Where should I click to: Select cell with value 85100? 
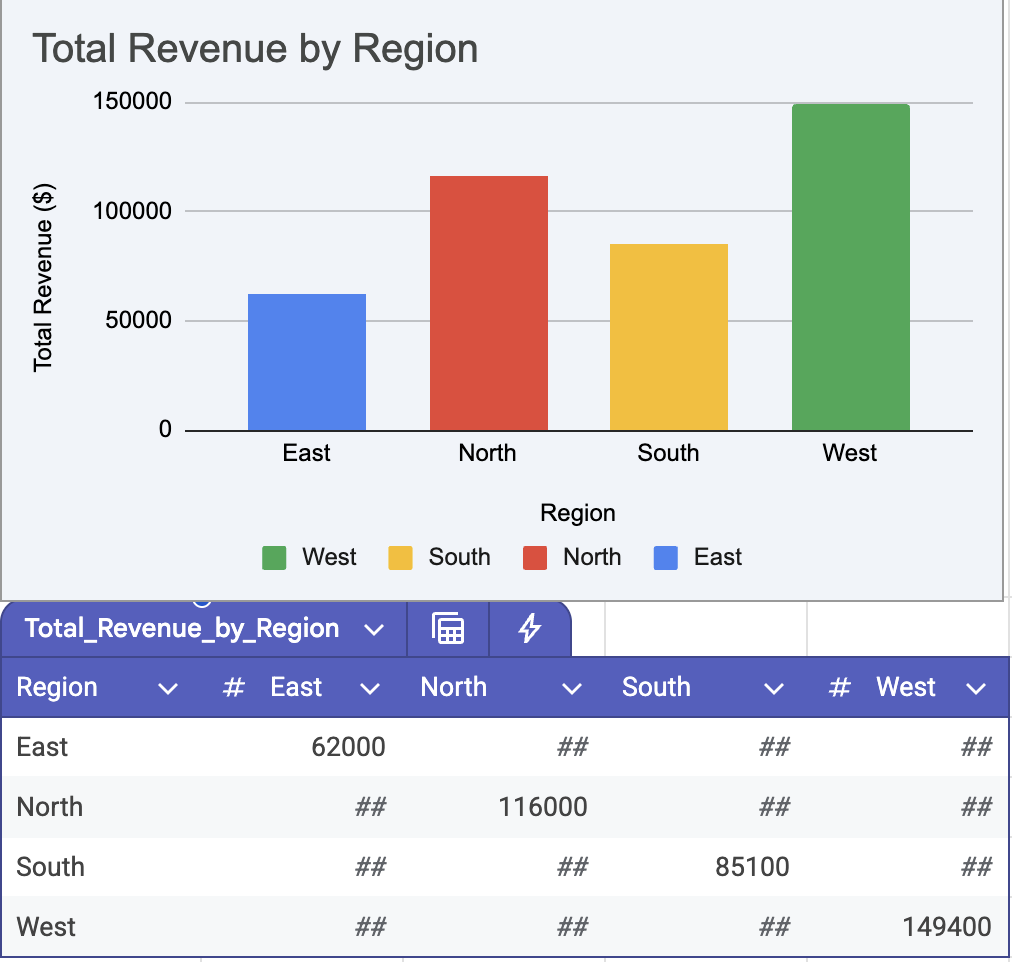click(x=707, y=867)
